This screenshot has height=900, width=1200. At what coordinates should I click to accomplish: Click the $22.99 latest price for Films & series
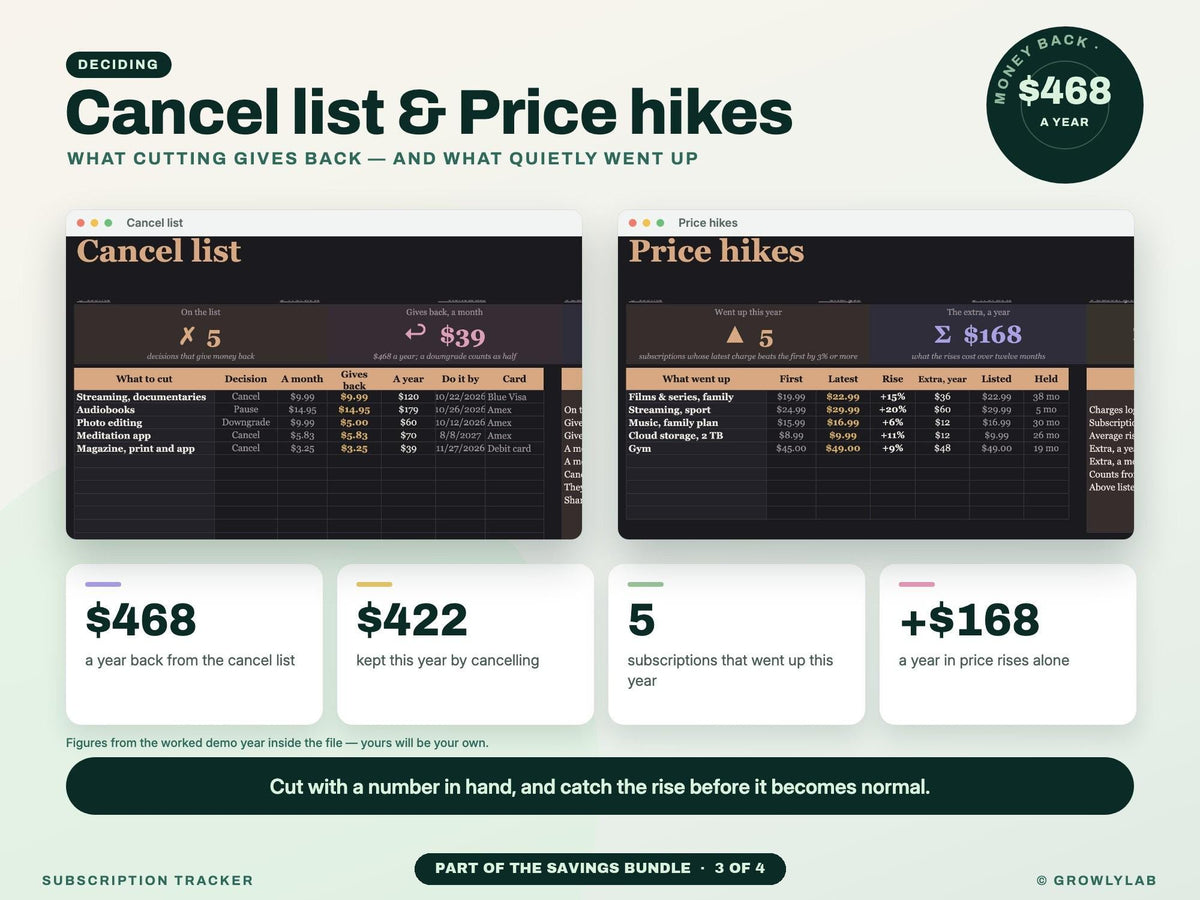843,397
